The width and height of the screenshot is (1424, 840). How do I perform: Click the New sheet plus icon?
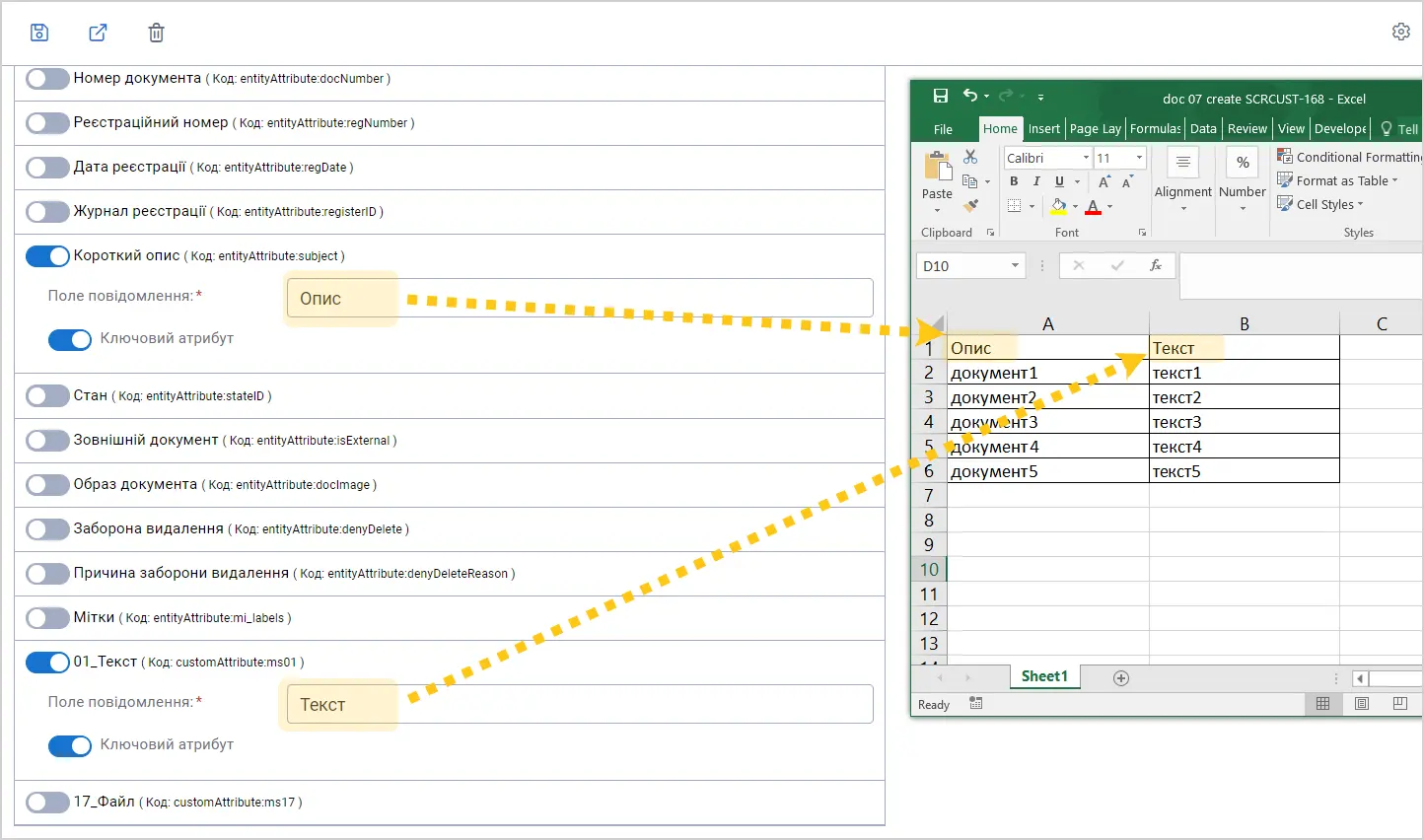1120,677
